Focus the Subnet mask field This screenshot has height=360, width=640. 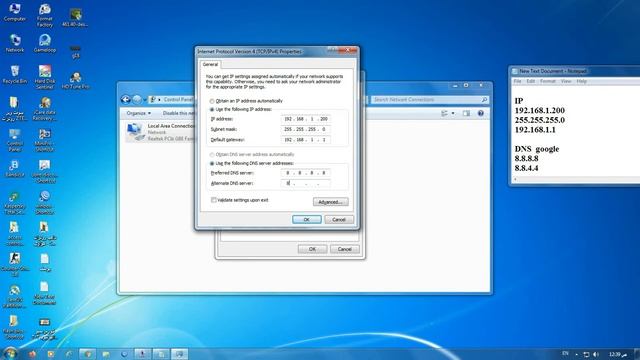pos(306,129)
